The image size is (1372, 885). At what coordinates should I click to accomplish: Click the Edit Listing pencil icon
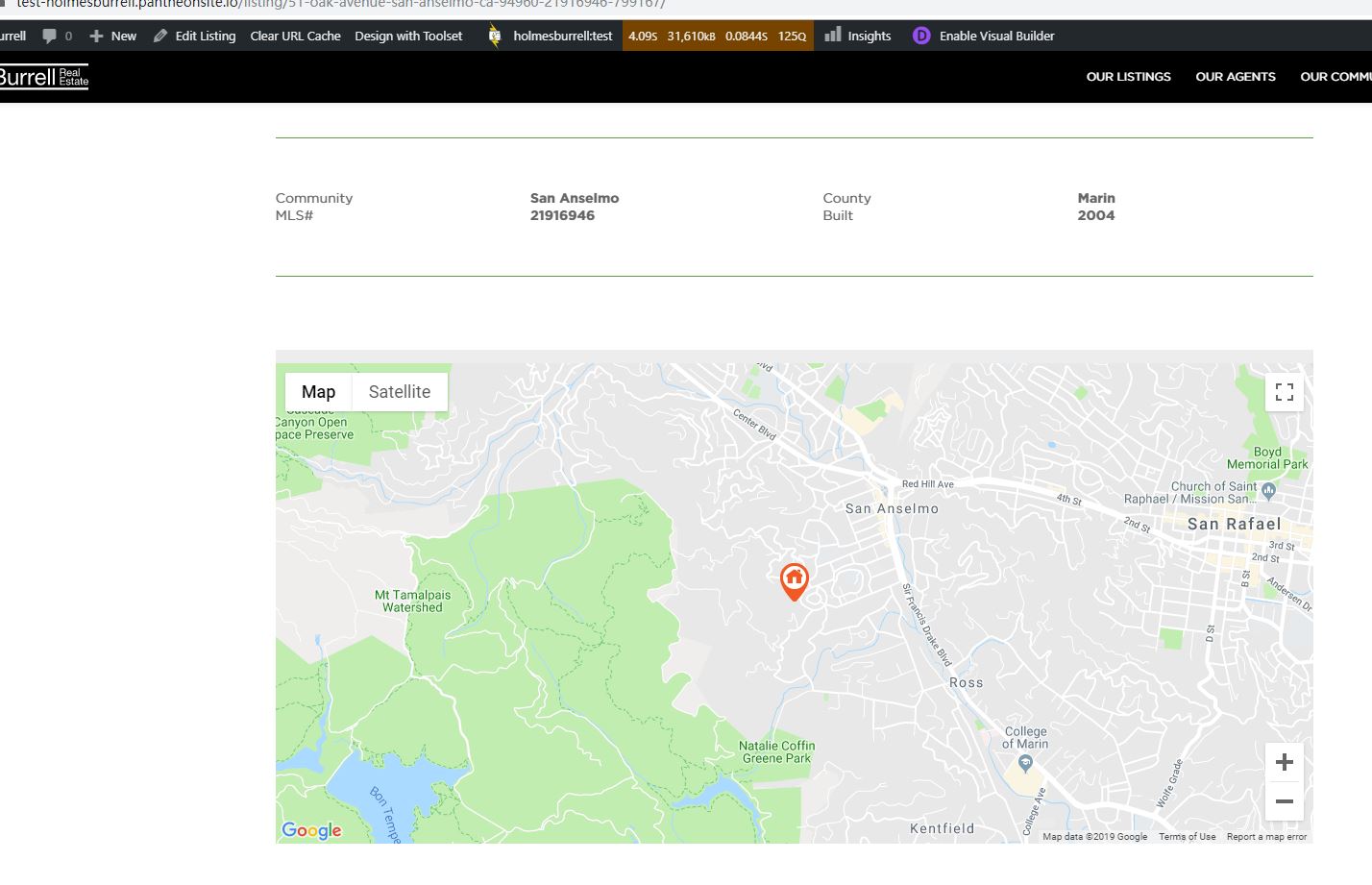[x=160, y=36]
